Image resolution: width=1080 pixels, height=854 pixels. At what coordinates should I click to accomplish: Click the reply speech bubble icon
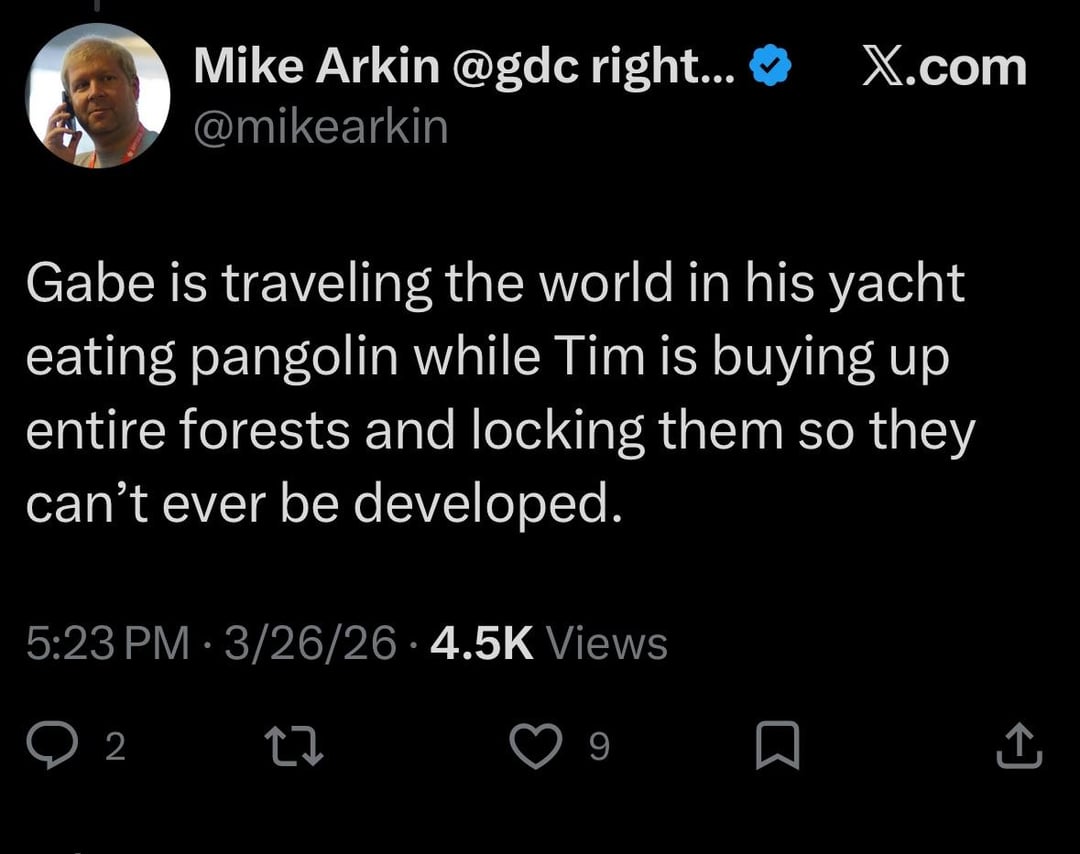coord(72,746)
